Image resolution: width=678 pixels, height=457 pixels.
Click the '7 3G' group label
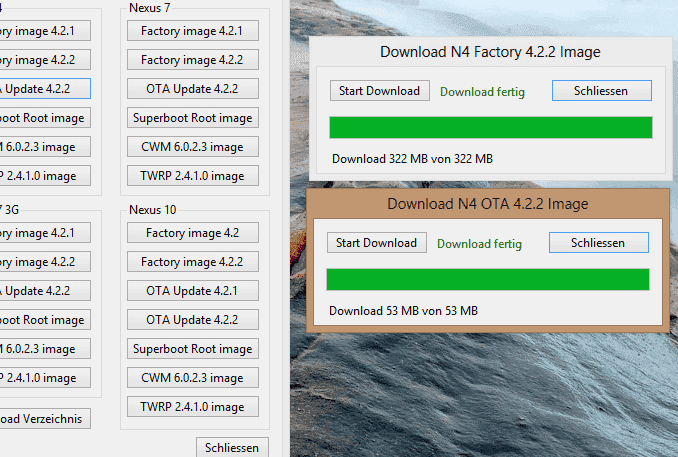(10, 210)
